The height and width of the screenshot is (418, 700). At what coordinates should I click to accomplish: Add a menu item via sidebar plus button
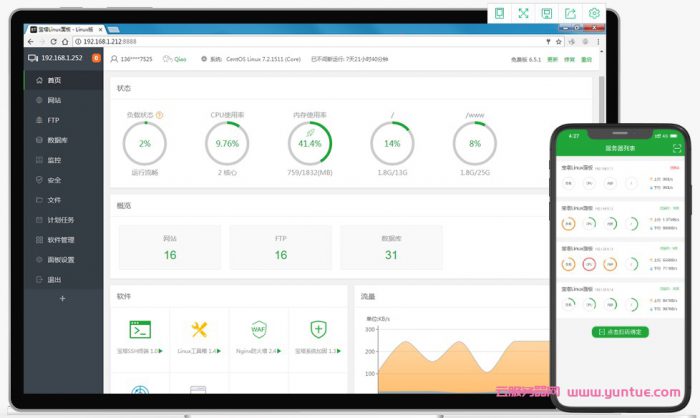pyautogui.click(x=62, y=298)
